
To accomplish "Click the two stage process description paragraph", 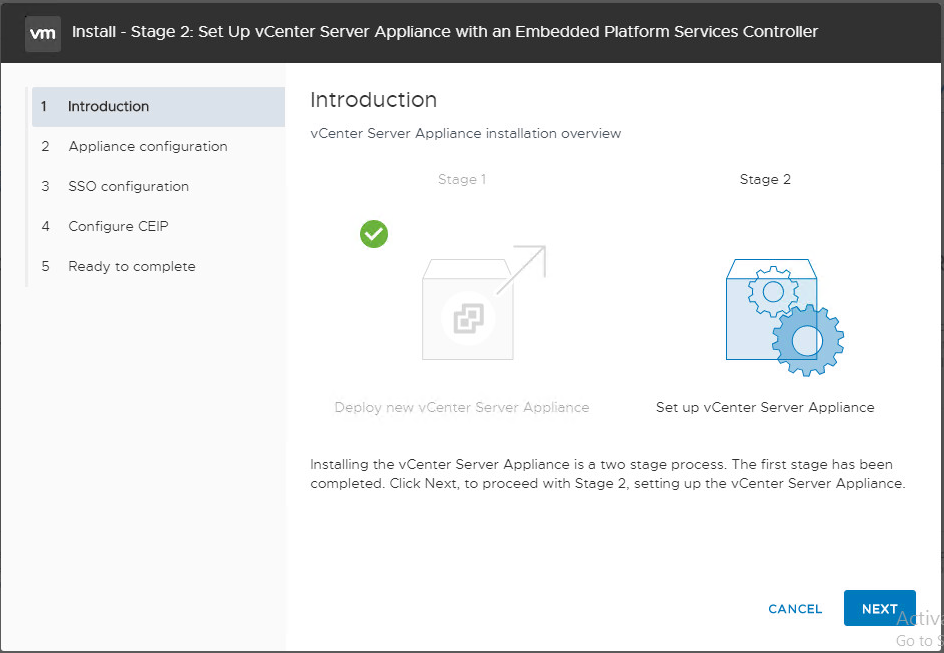I will [607, 475].
